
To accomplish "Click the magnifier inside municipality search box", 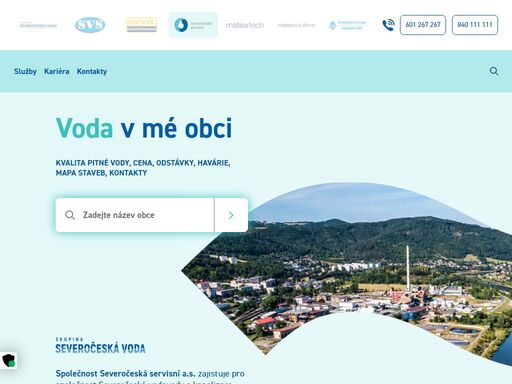I will pos(70,215).
